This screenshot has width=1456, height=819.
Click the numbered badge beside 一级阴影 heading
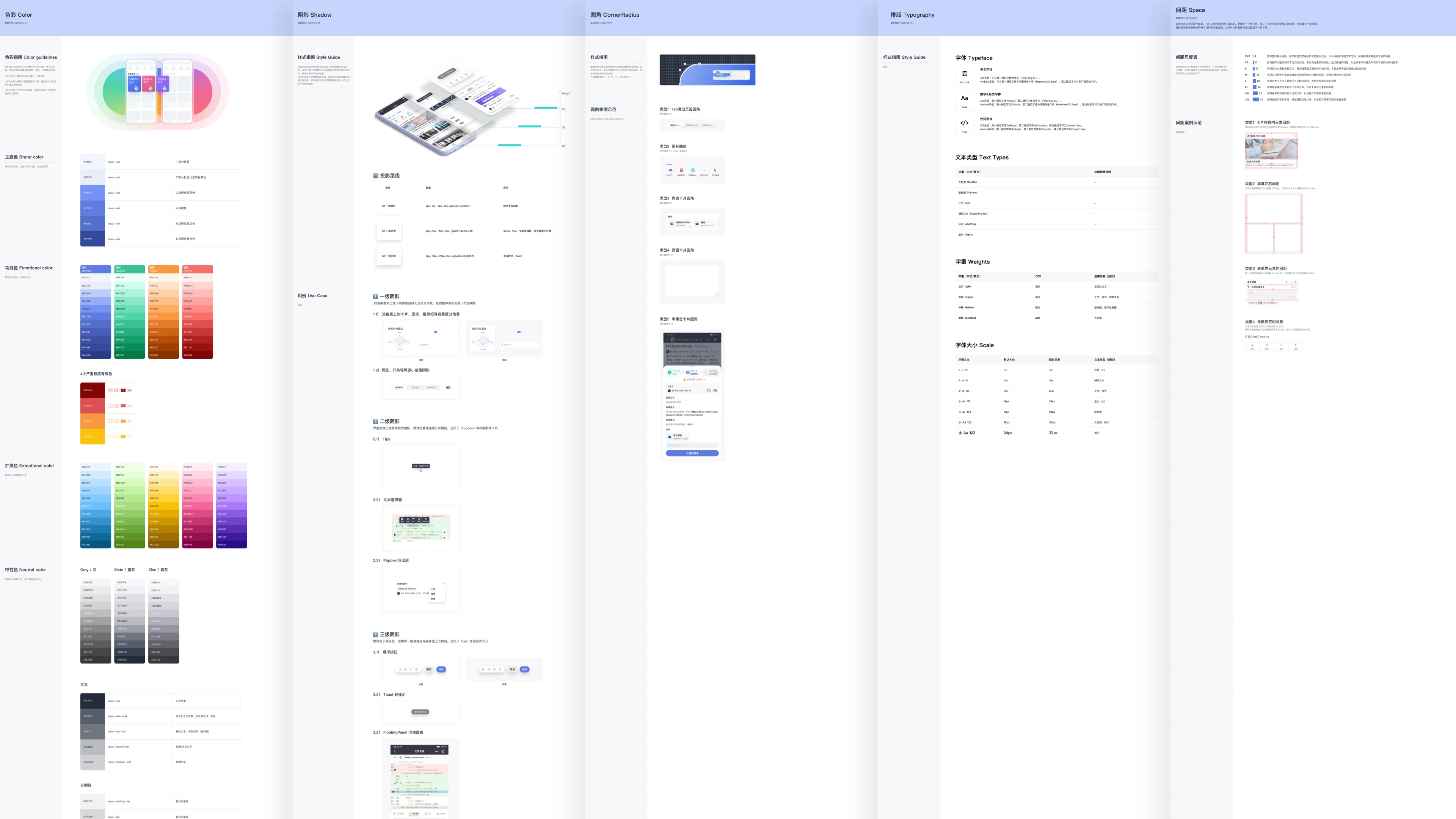pyautogui.click(x=375, y=296)
